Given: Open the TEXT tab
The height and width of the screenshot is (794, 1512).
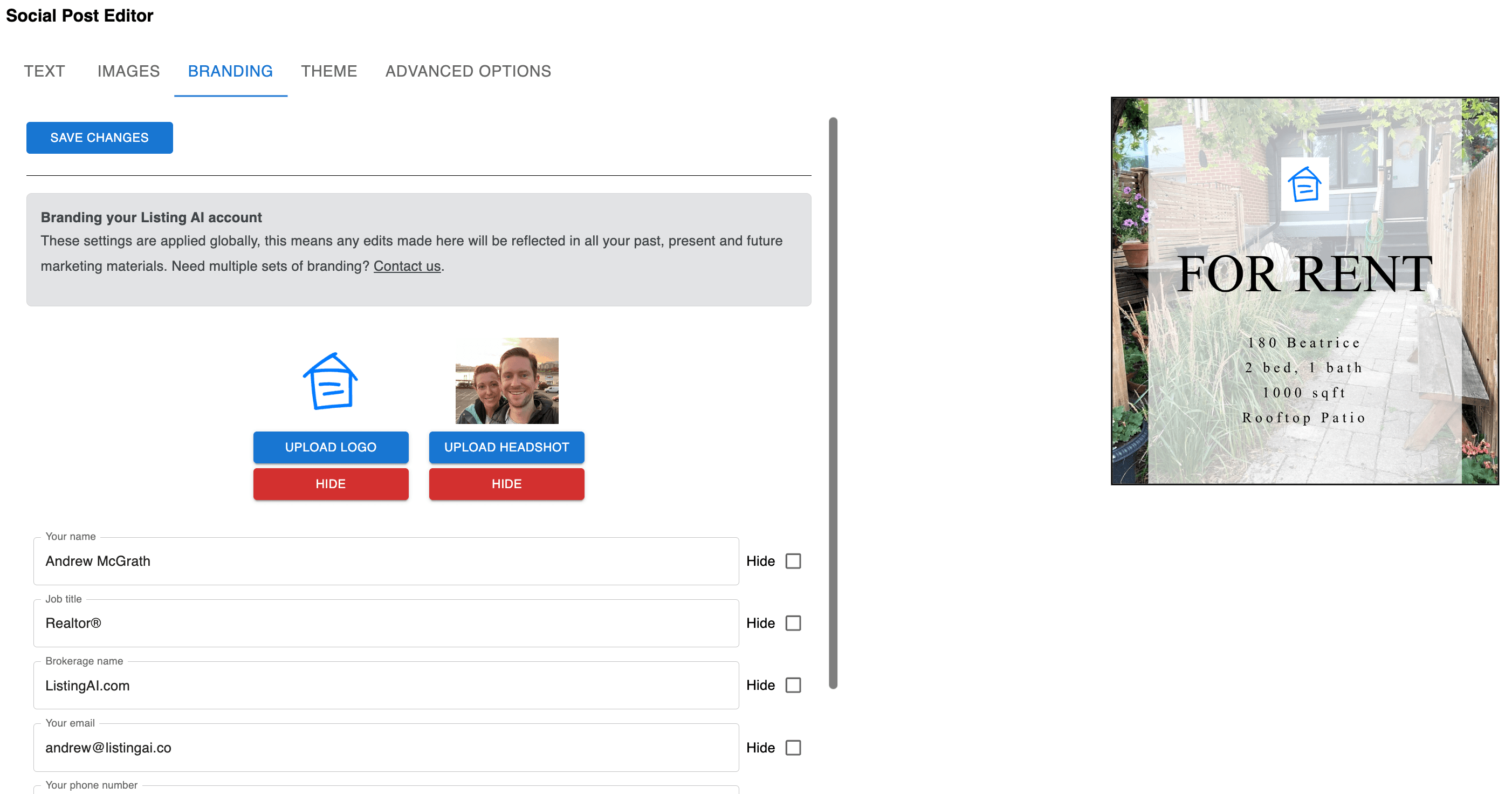Looking at the screenshot, I should click(x=44, y=70).
